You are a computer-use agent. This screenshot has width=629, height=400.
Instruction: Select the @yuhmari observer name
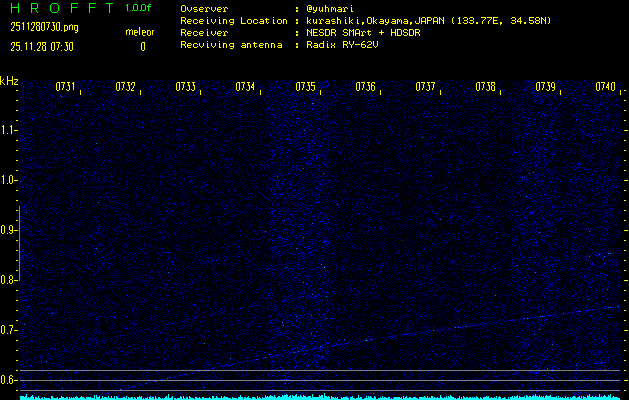pyautogui.click(x=333, y=9)
